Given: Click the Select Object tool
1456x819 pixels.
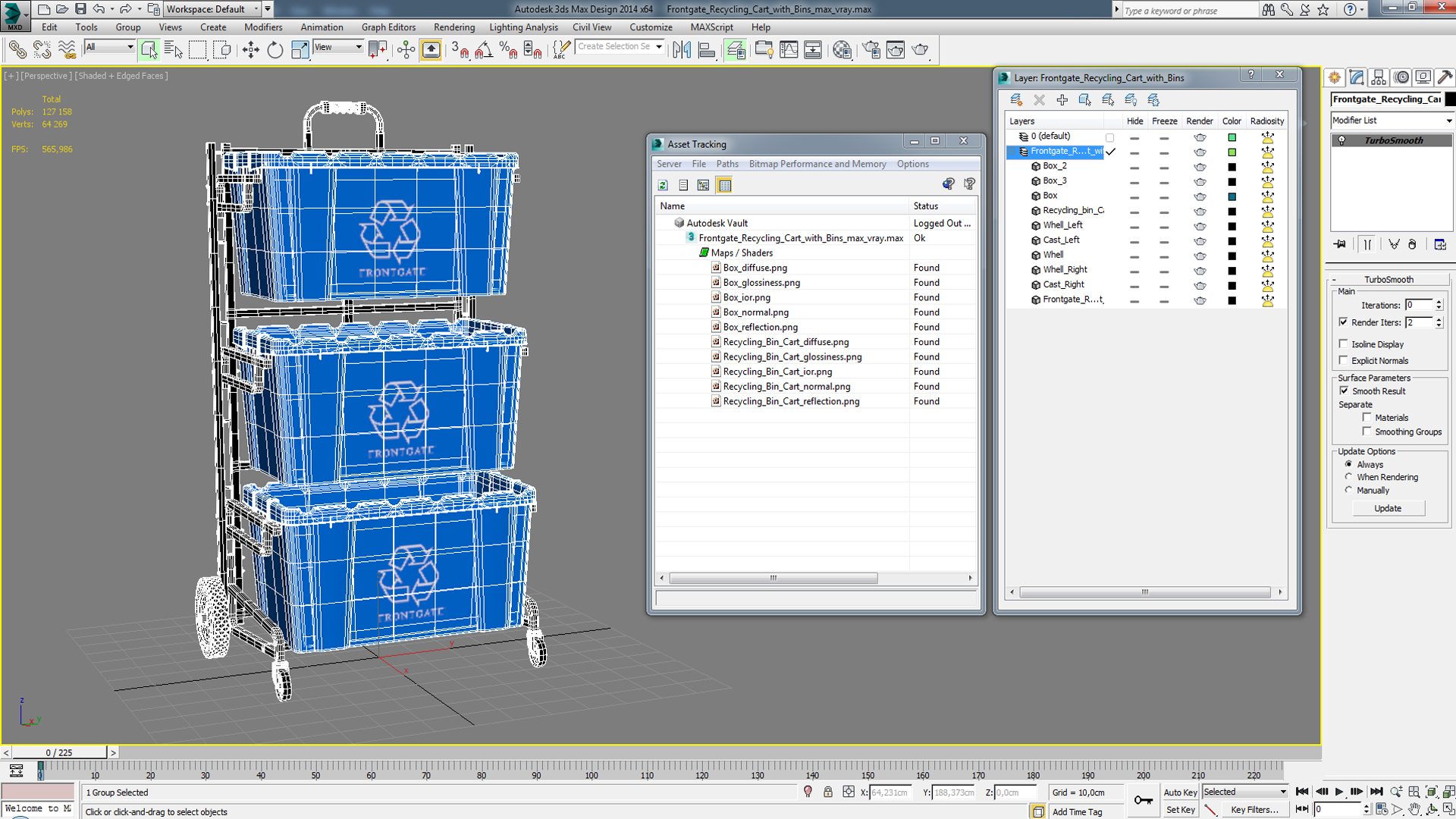Looking at the screenshot, I should 149,50.
